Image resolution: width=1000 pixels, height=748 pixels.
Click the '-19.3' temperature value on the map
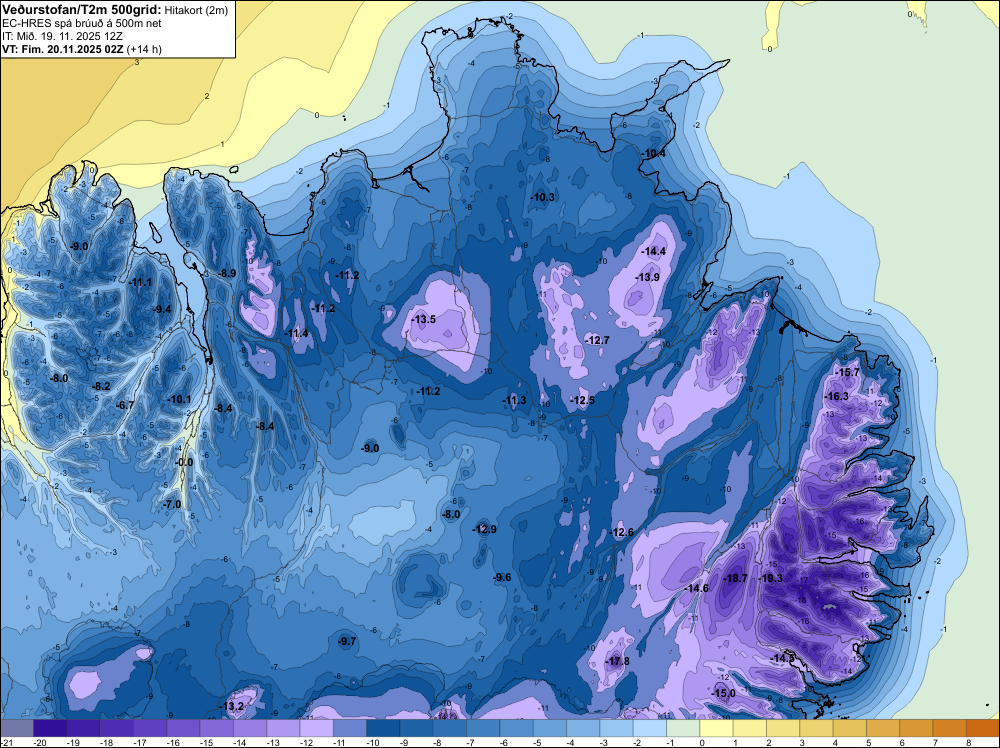coord(770,578)
